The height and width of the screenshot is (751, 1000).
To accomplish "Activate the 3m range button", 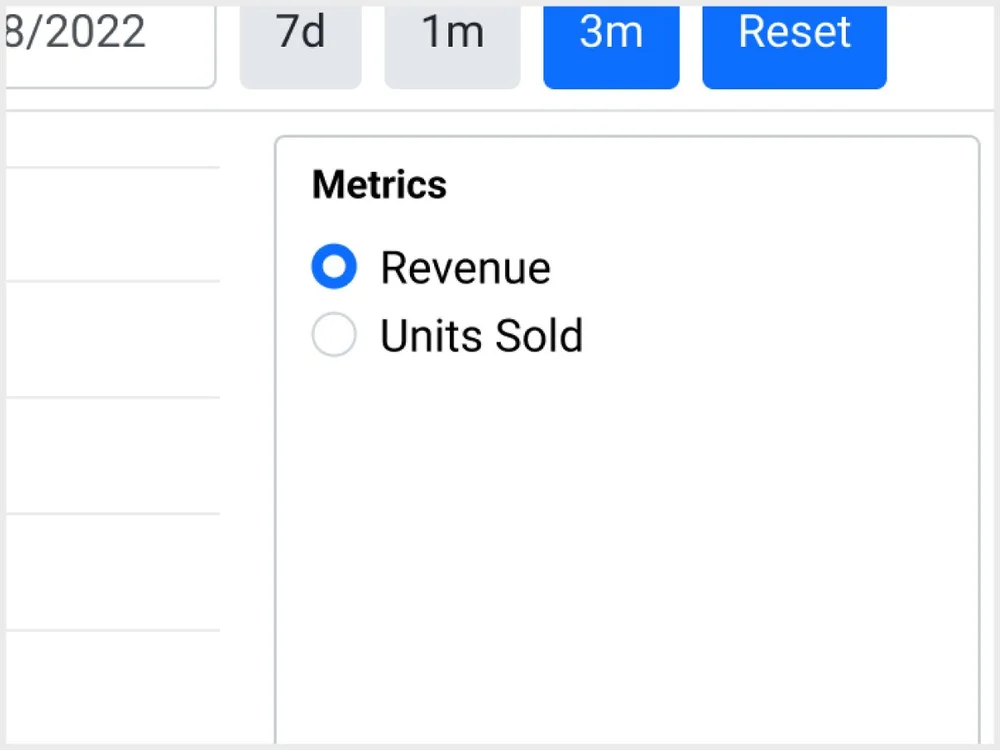I will click(611, 45).
